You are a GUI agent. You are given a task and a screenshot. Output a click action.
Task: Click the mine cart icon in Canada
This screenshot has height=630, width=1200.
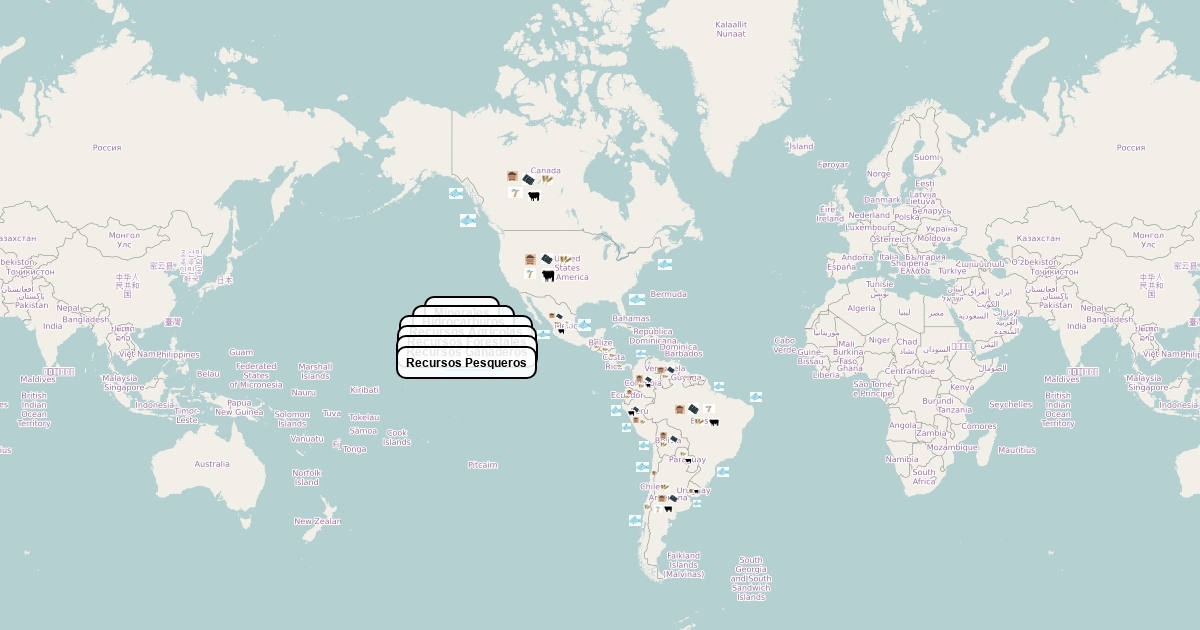click(512, 177)
